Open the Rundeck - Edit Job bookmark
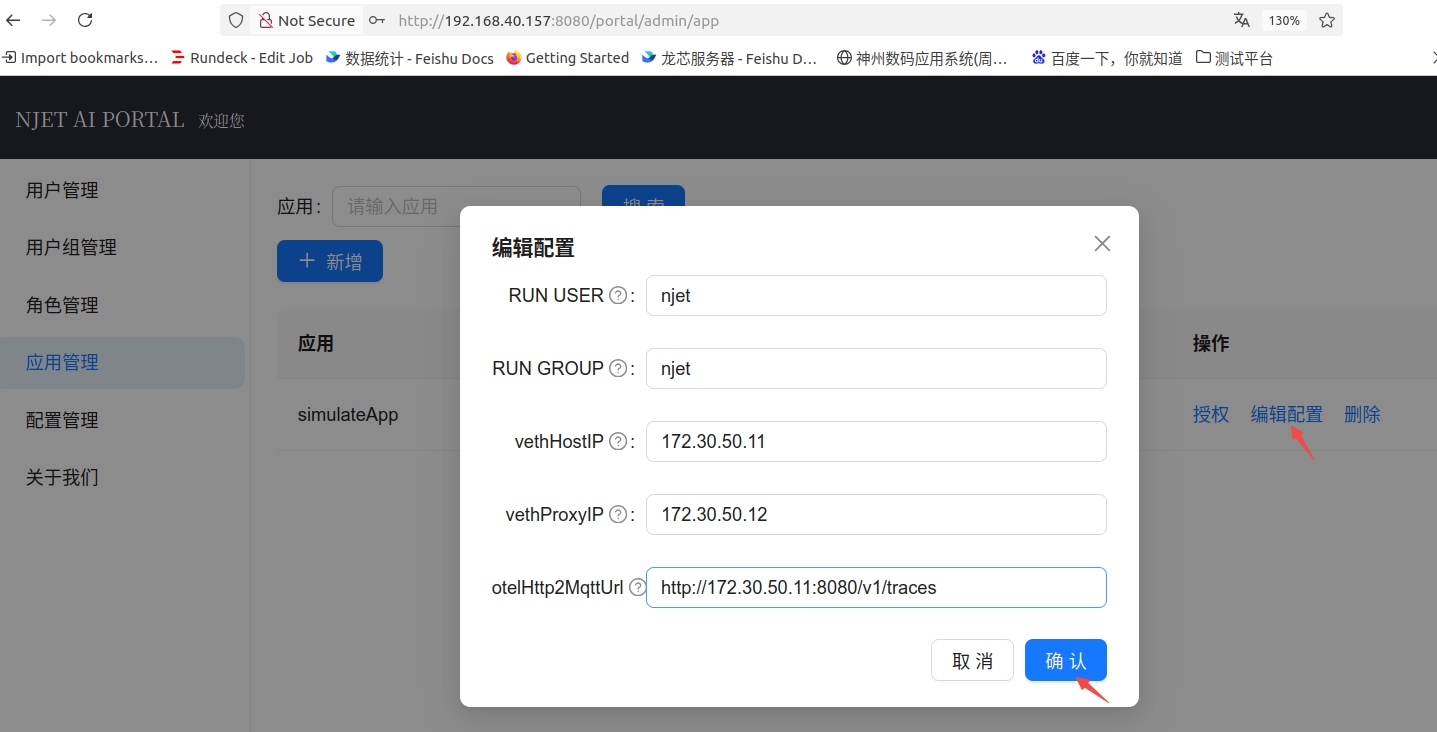 coord(242,58)
